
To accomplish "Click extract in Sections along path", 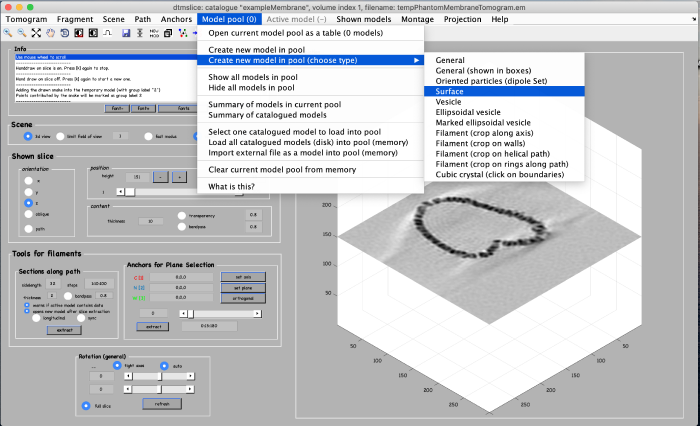I will [64, 330].
